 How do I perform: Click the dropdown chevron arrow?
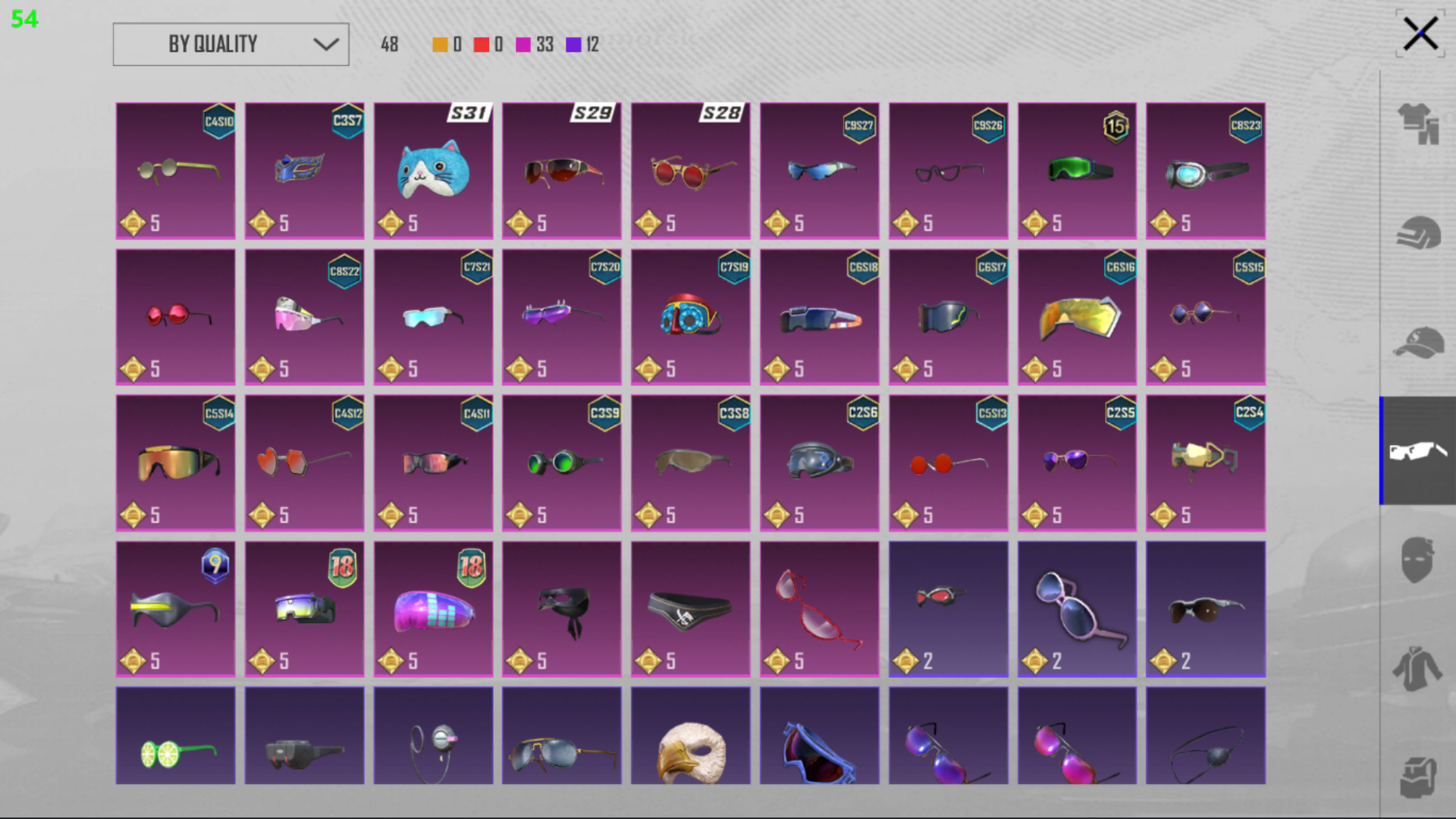326,44
